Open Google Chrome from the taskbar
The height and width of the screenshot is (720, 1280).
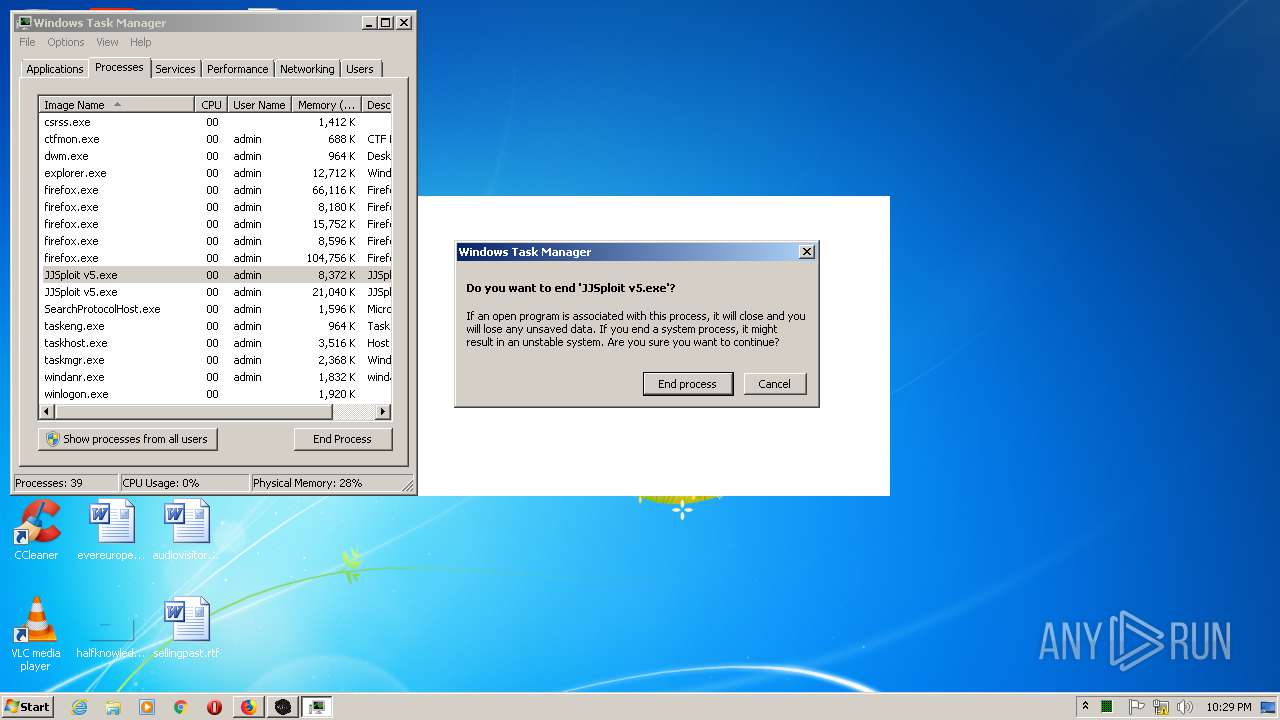tap(180, 707)
